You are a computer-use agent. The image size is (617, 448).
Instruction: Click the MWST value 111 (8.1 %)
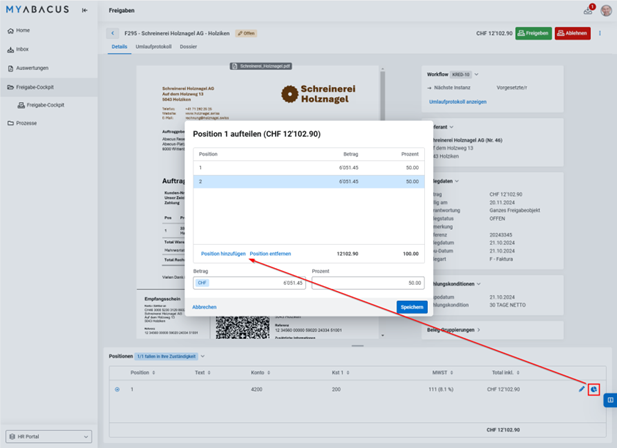click(x=441, y=389)
